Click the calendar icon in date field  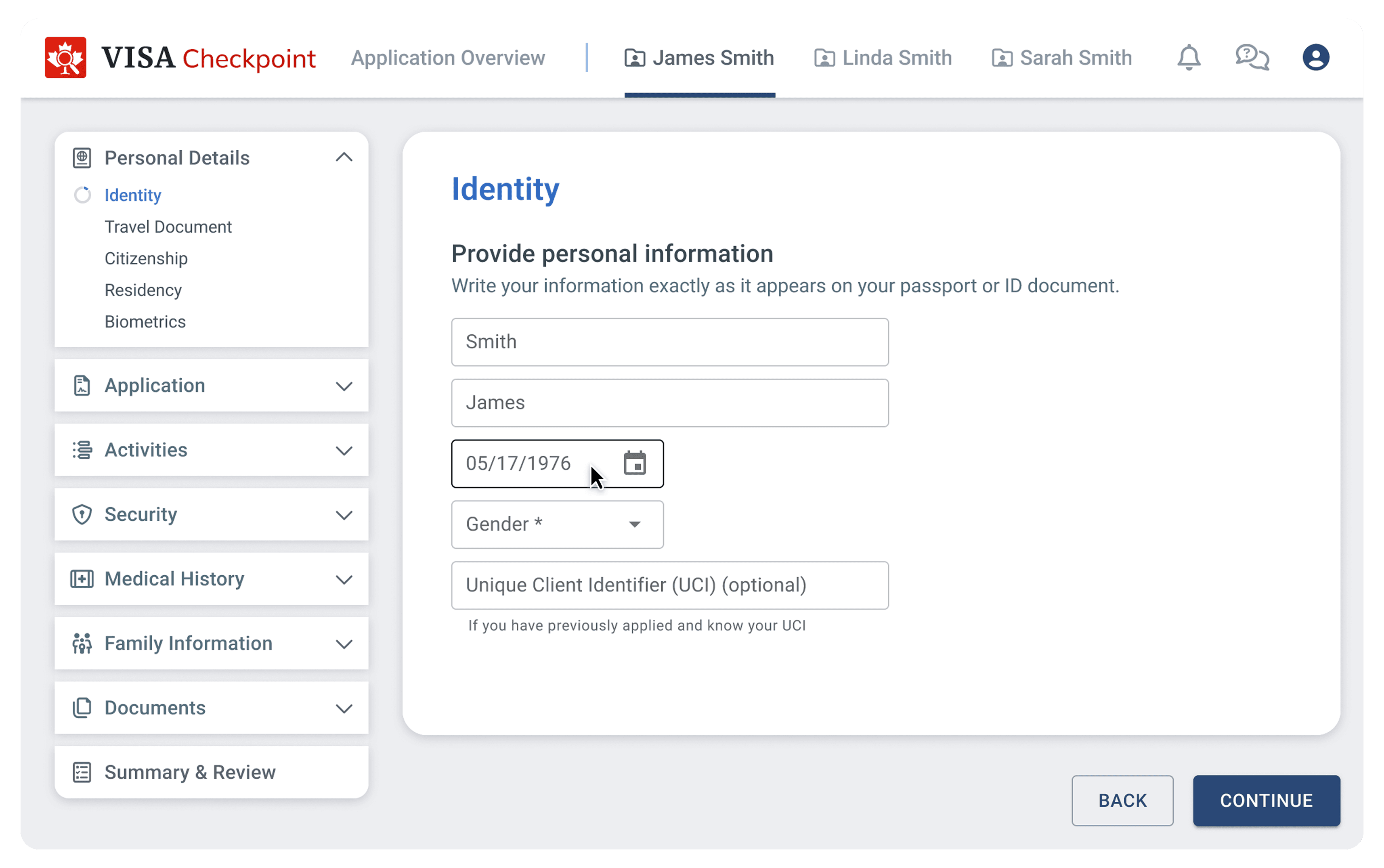click(x=634, y=463)
